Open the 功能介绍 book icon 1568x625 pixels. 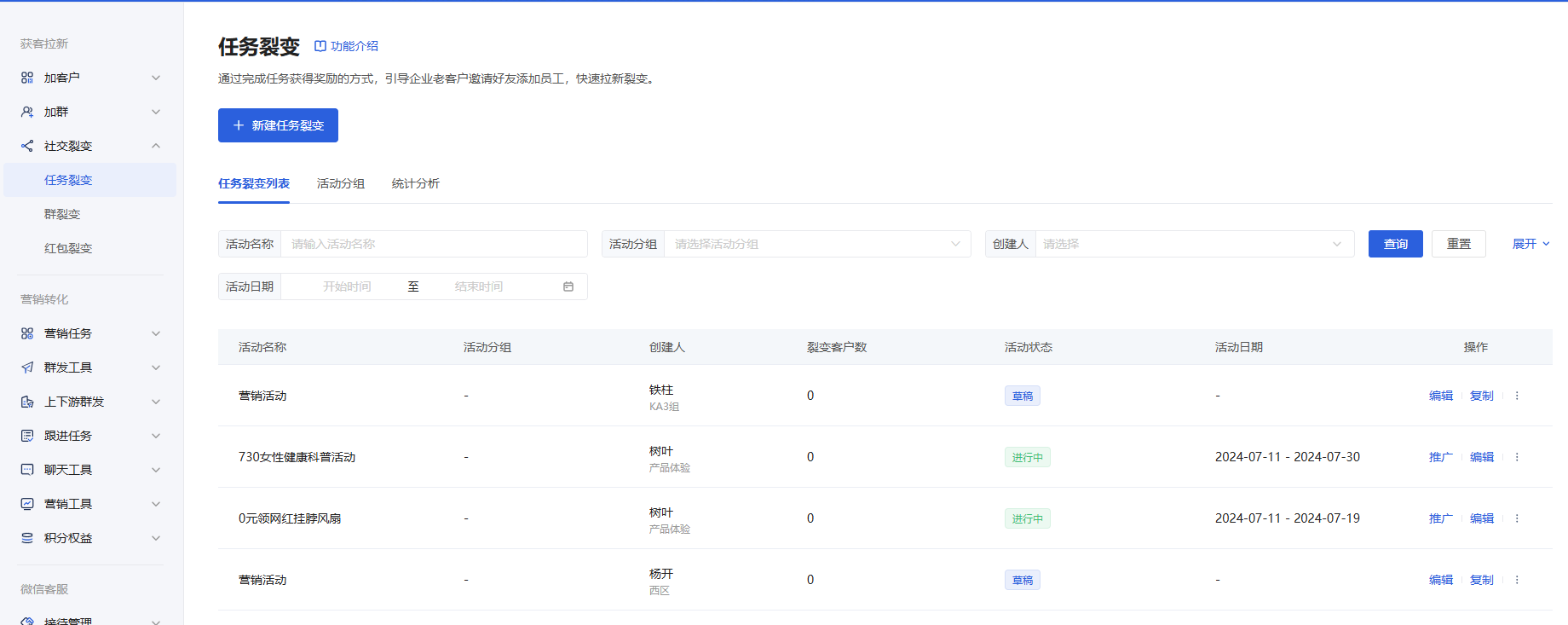pyautogui.click(x=320, y=46)
